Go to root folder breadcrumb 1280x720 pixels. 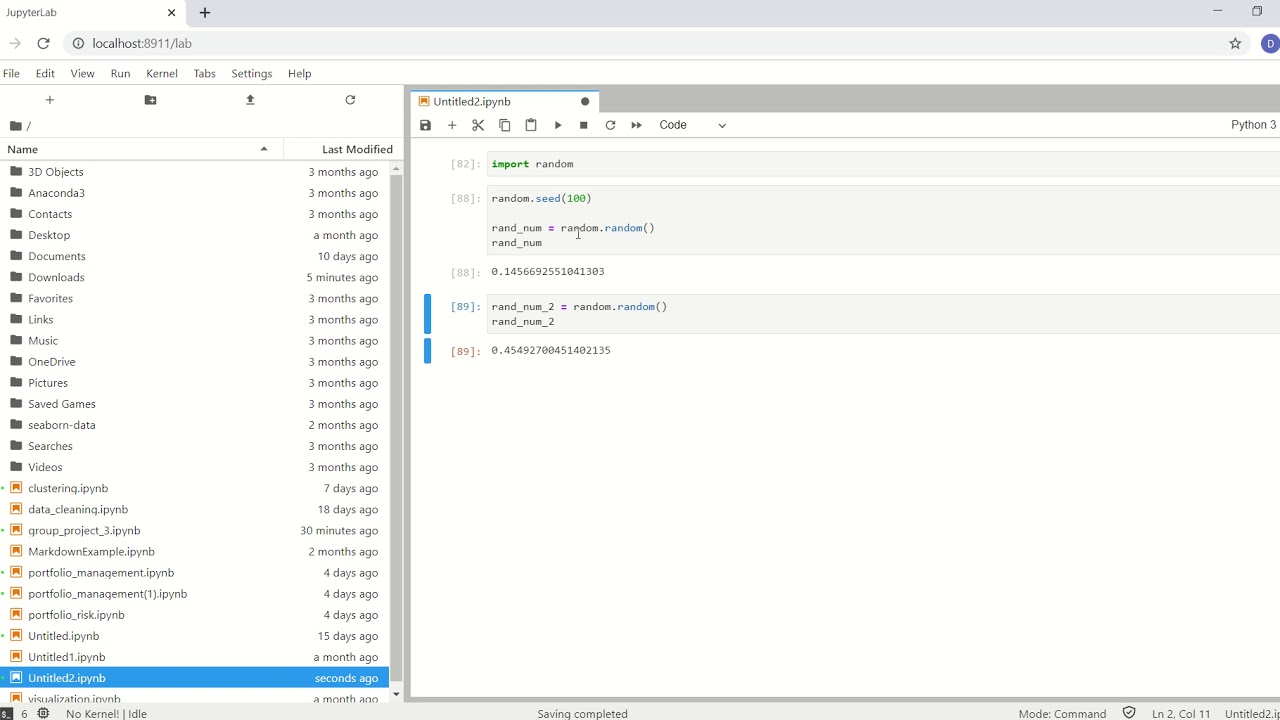pos(15,126)
